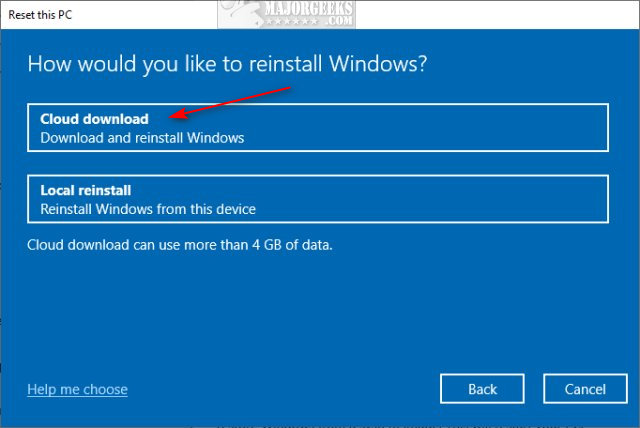This screenshot has height=428, width=640.
Task: Open the Help me choose link
Action: 77,389
